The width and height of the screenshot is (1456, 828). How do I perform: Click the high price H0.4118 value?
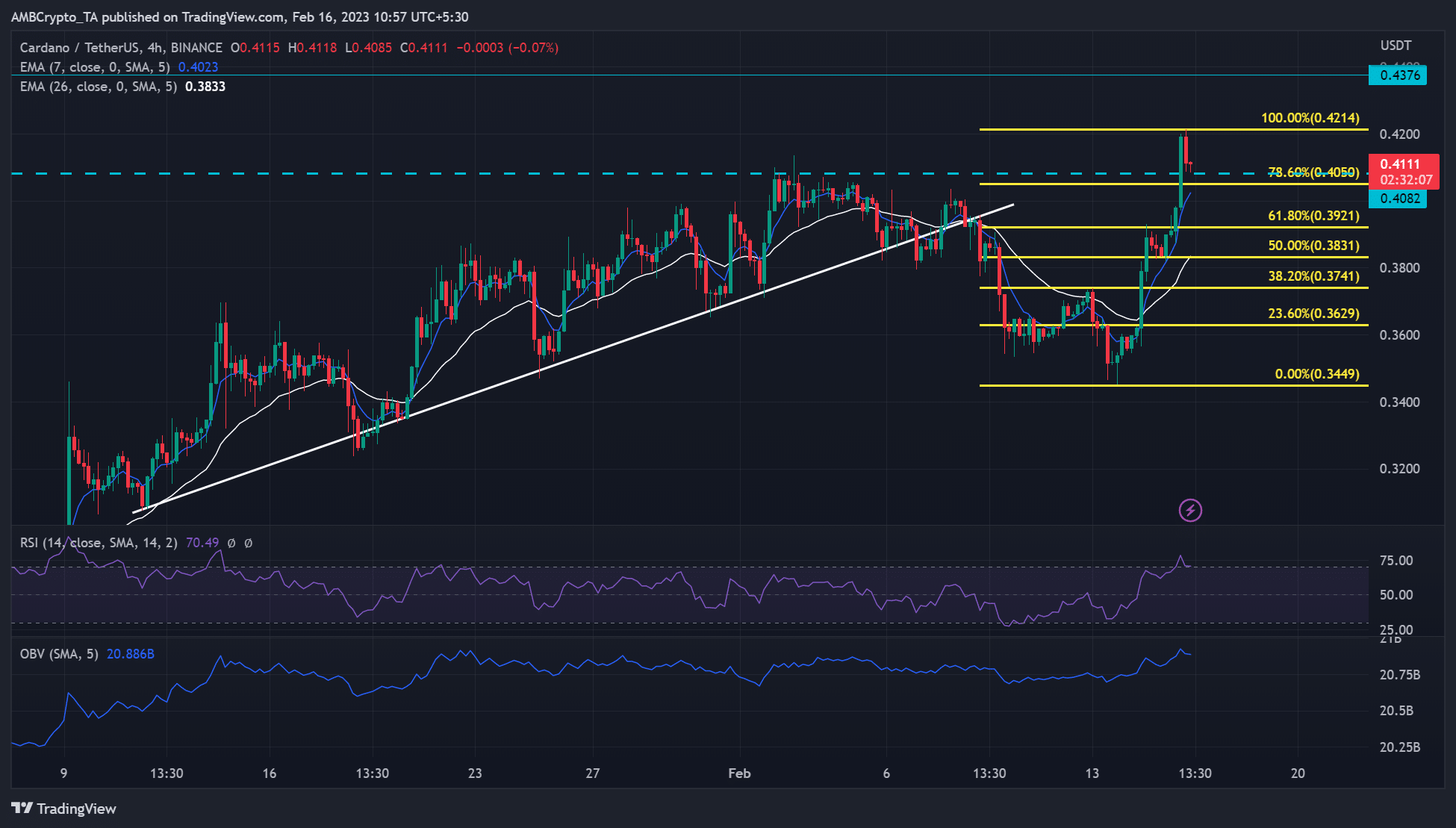(313, 48)
